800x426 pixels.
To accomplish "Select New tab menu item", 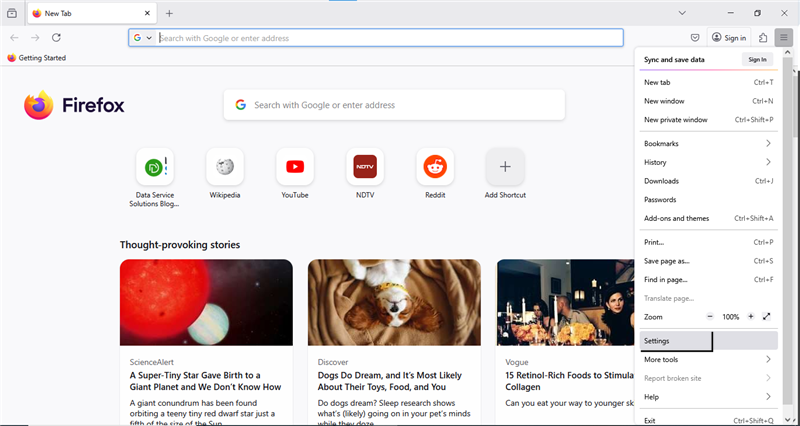I will [x=709, y=82].
